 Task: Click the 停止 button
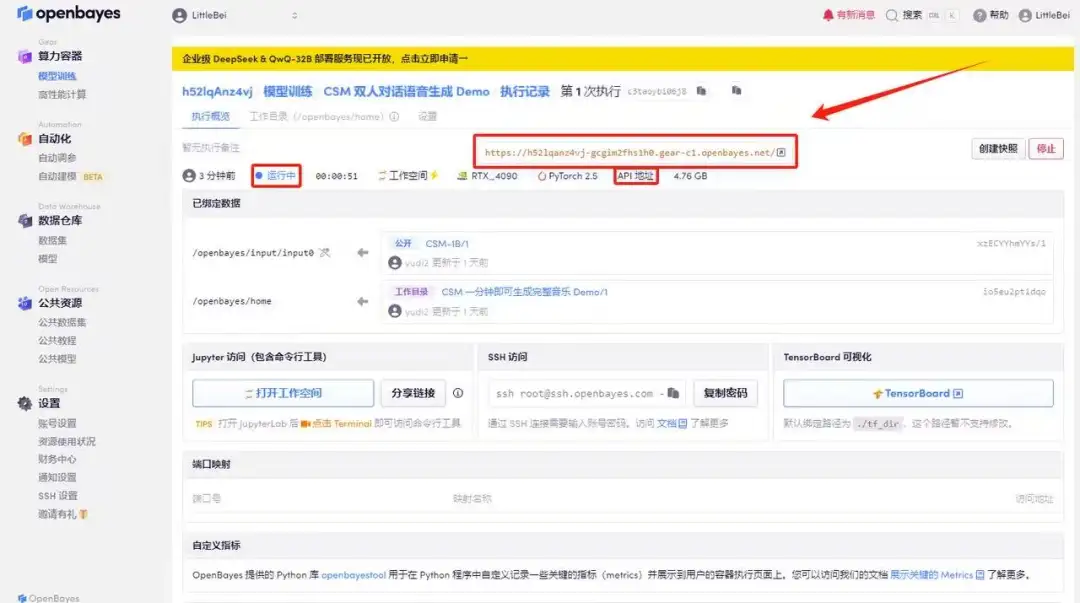(x=1046, y=149)
